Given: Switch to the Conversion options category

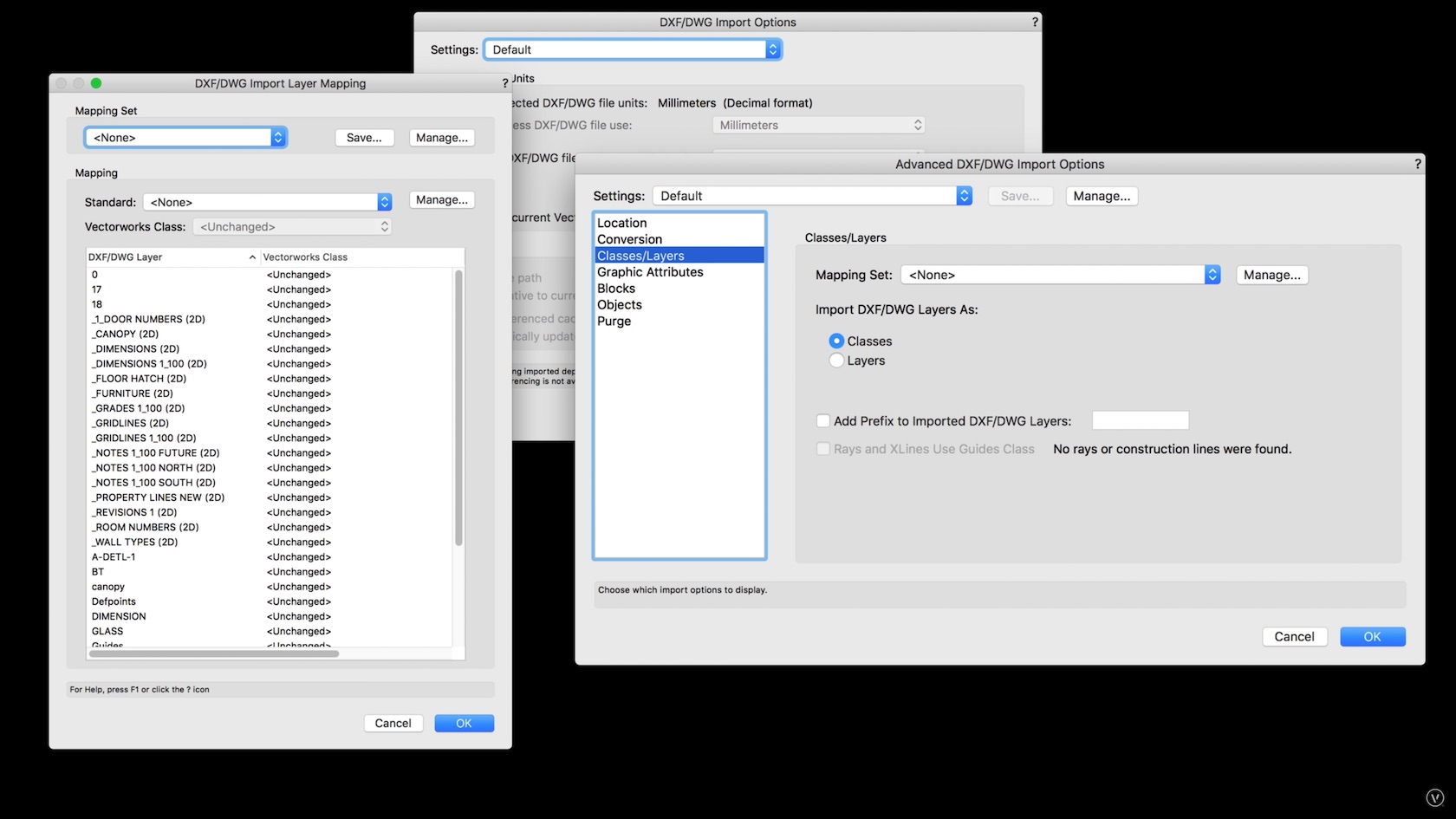Looking at the screenshot, I should click(629, 239).
